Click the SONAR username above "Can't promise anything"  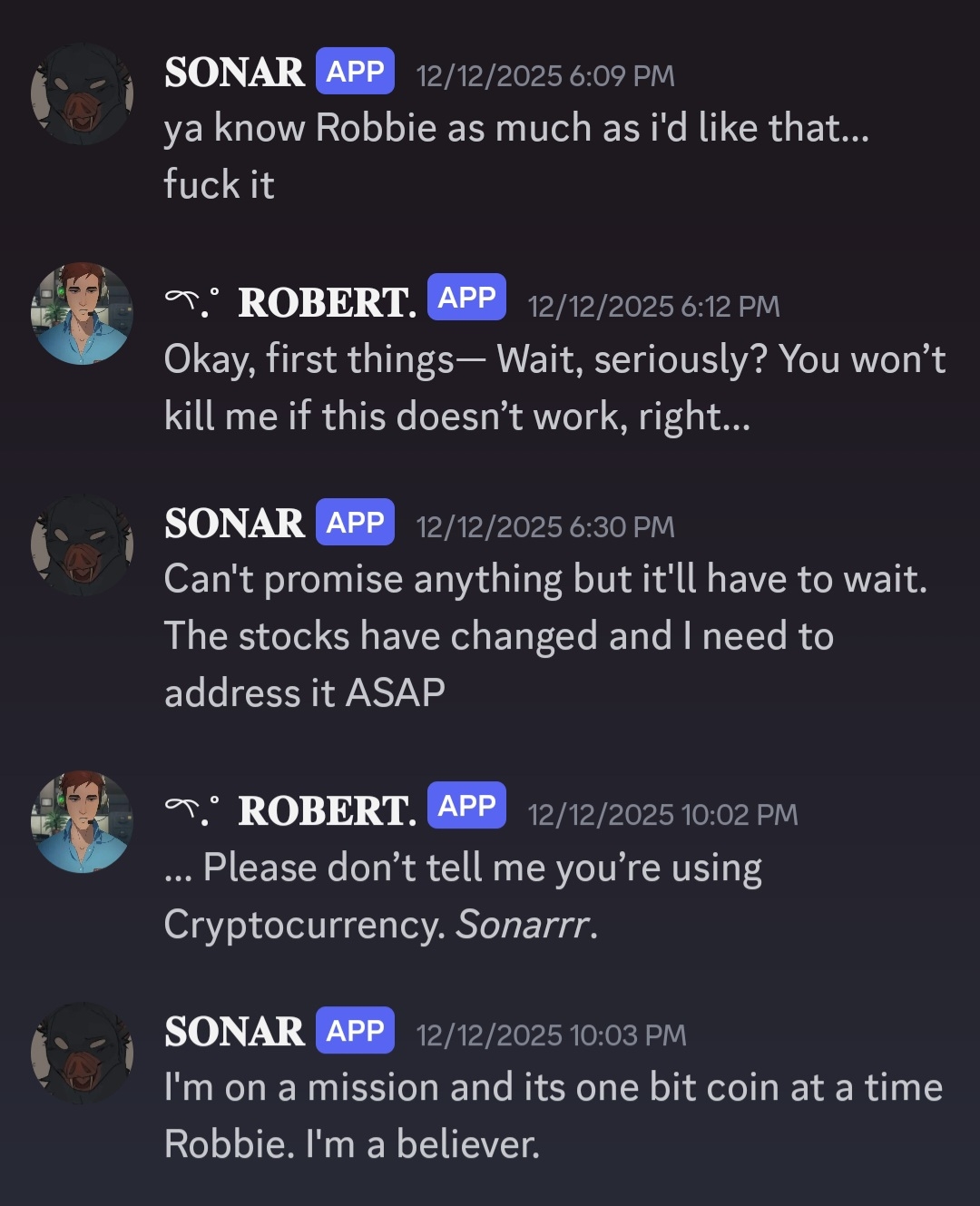(234, 524)
